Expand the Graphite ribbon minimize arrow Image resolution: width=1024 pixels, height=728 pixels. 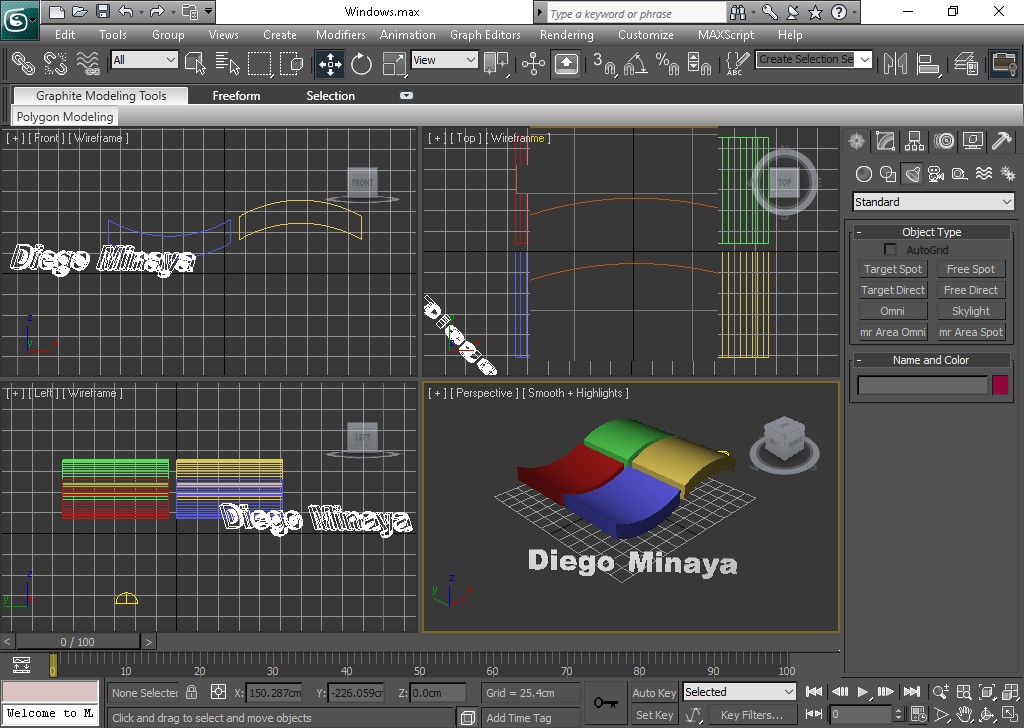[x=406, y=95]
